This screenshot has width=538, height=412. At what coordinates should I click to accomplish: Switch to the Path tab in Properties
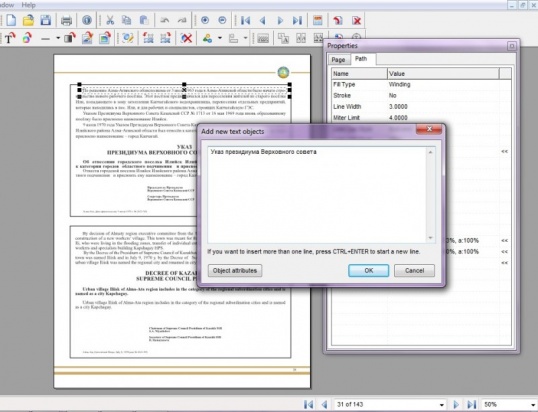tap(361, 59)
